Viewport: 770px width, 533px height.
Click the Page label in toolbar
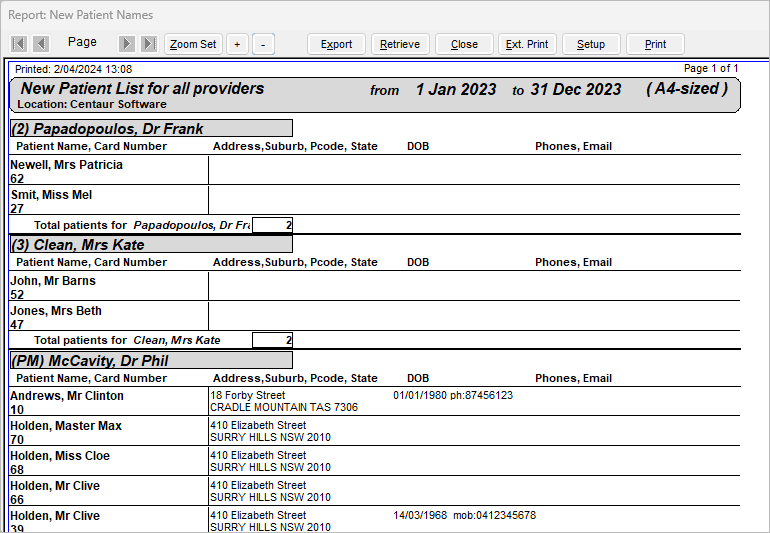(x=82, y=42)
